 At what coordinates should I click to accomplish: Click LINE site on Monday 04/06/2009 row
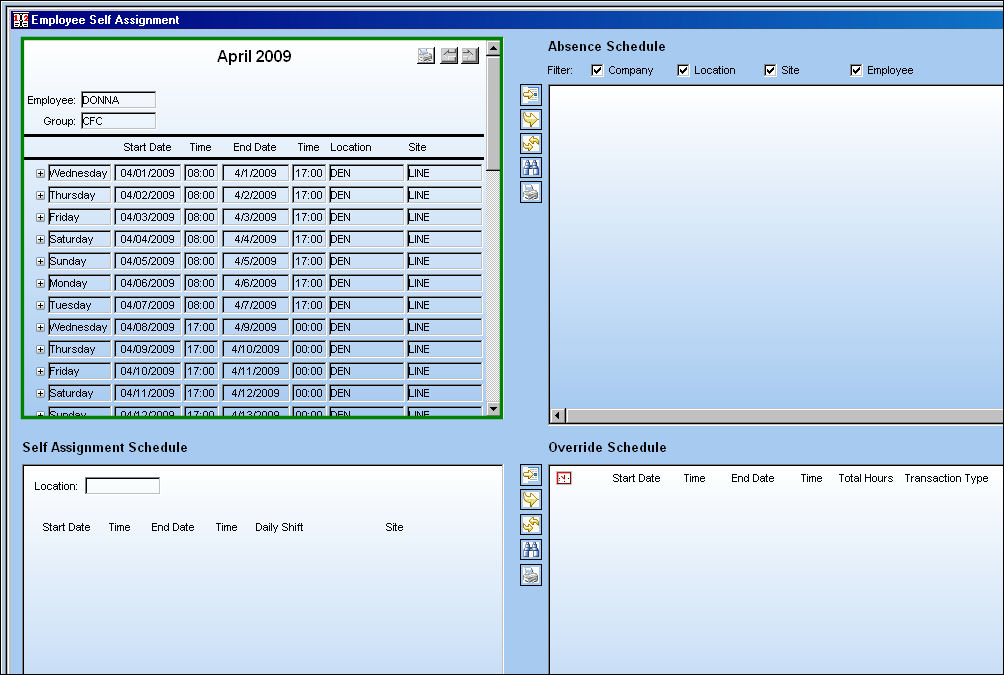coord(444,283)
